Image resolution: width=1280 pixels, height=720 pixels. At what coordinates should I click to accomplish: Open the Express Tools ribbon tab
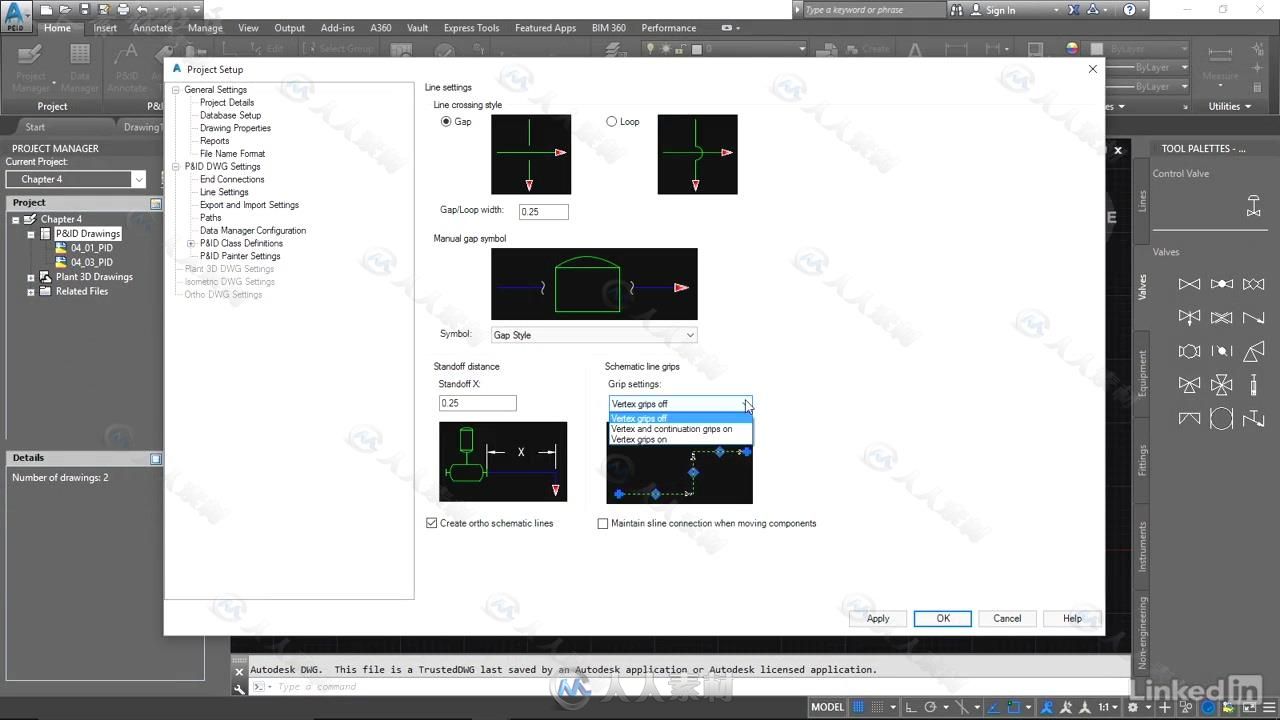coord(471,28)
